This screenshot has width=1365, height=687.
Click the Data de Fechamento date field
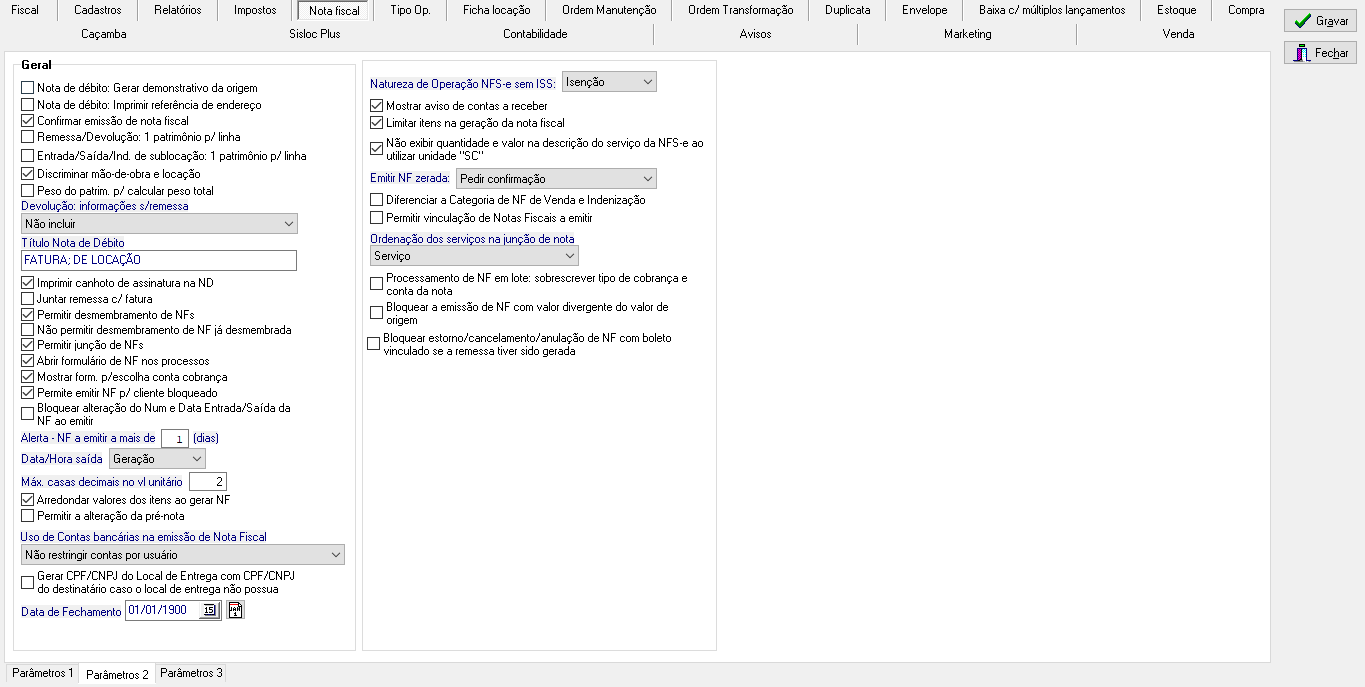[x=162, y=610]
